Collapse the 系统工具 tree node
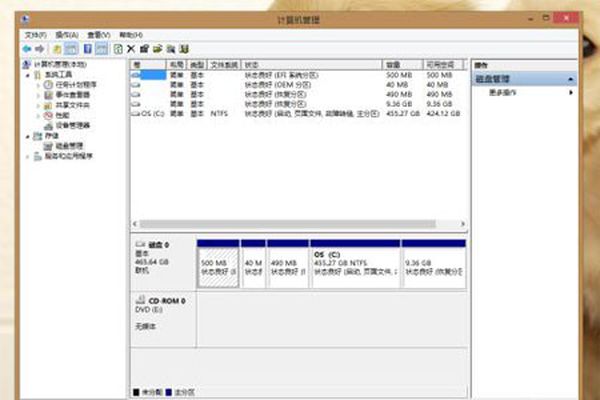The width and height of the screenshot is (600, 400). 30,75
